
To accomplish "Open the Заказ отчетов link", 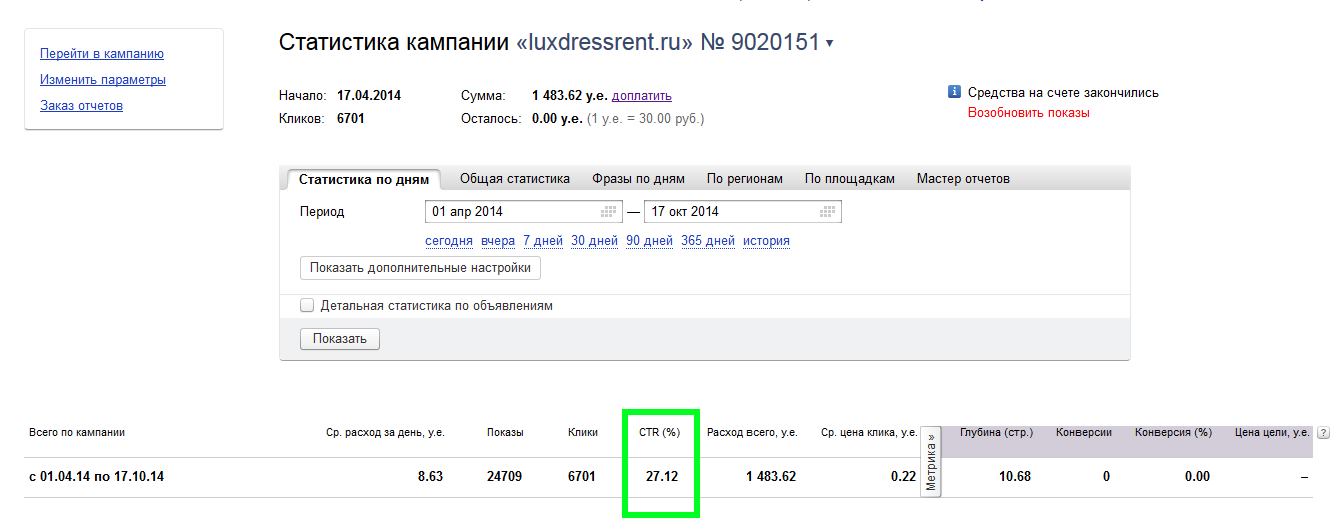I will 81,106.
